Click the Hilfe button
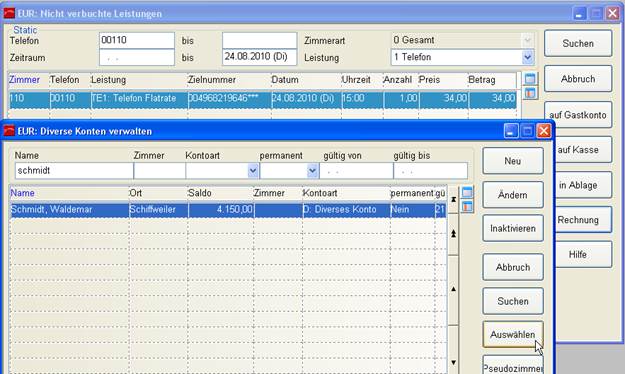The height and width of the screenshot is (374, 625). point(584,254)
